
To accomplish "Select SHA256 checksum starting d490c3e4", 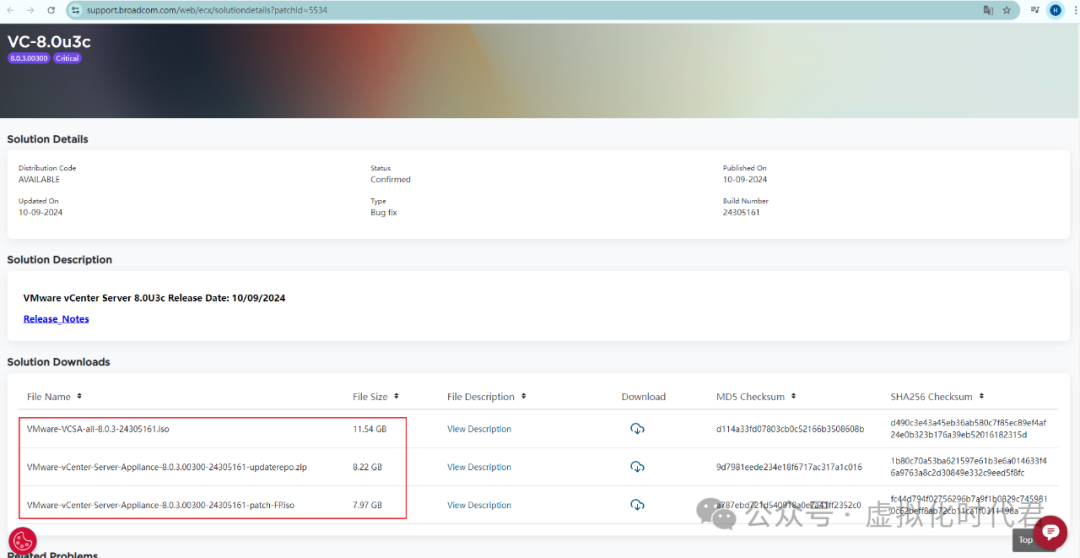I will (x=968, y=428).
